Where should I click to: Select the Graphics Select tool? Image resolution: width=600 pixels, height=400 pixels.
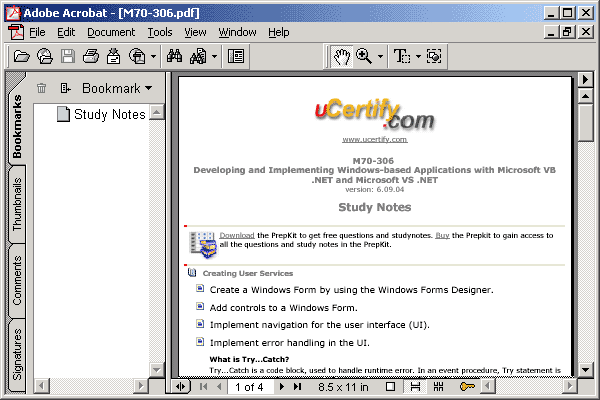434,56
